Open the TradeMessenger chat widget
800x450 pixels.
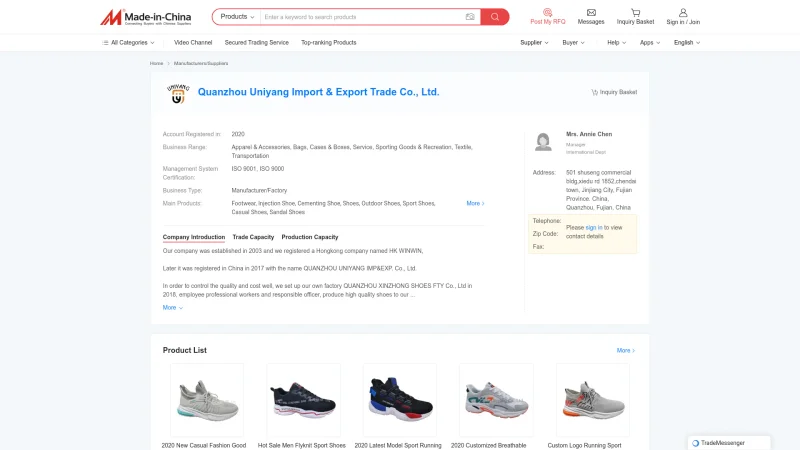tap(729, 443)
